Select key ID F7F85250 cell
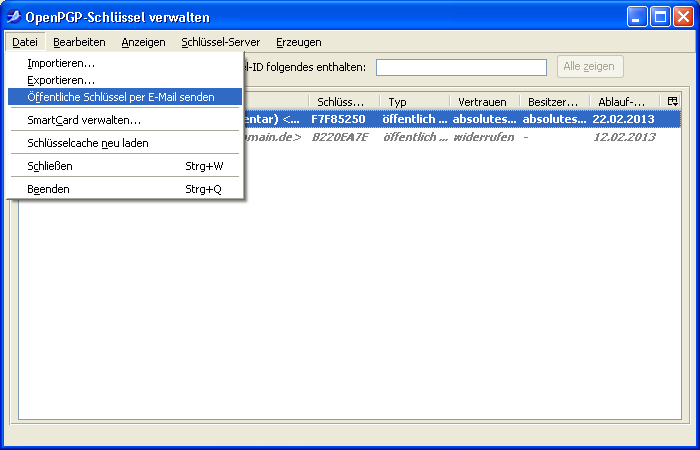The image size is (700, 450). (338, 119)
